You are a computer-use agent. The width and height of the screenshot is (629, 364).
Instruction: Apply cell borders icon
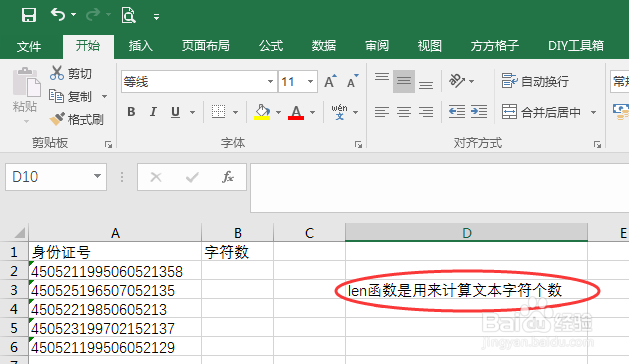pyautogui.click(x=218, y=112)
